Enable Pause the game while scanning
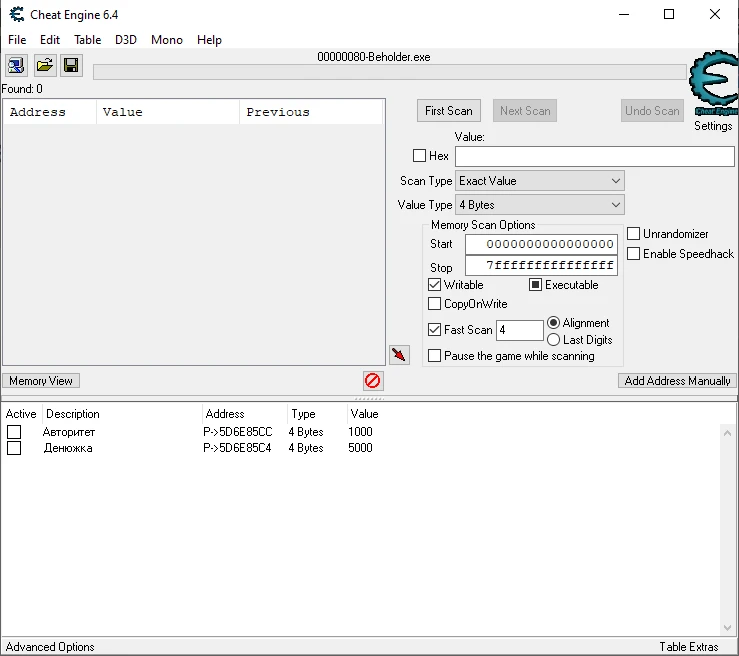 tap(434, 355)
